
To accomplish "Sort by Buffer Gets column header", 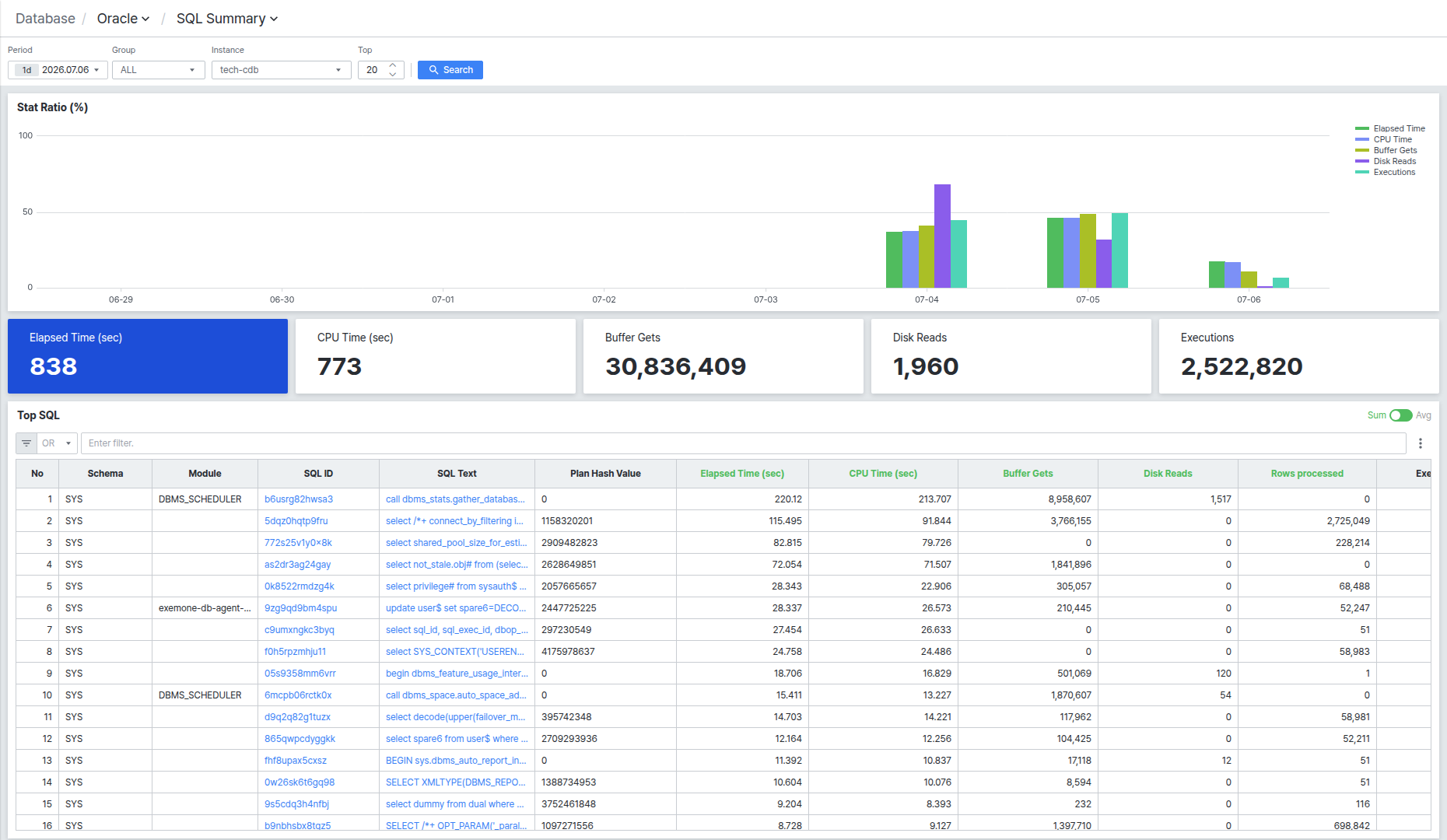I will [x=1028, y=474].
